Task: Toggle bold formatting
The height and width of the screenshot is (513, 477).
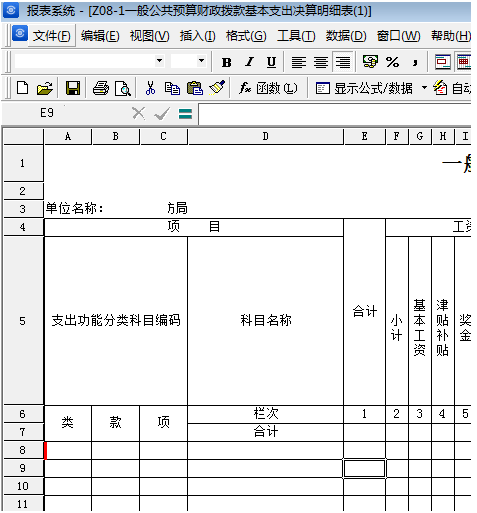Action: pyautogui.click(x=227, y=62)
